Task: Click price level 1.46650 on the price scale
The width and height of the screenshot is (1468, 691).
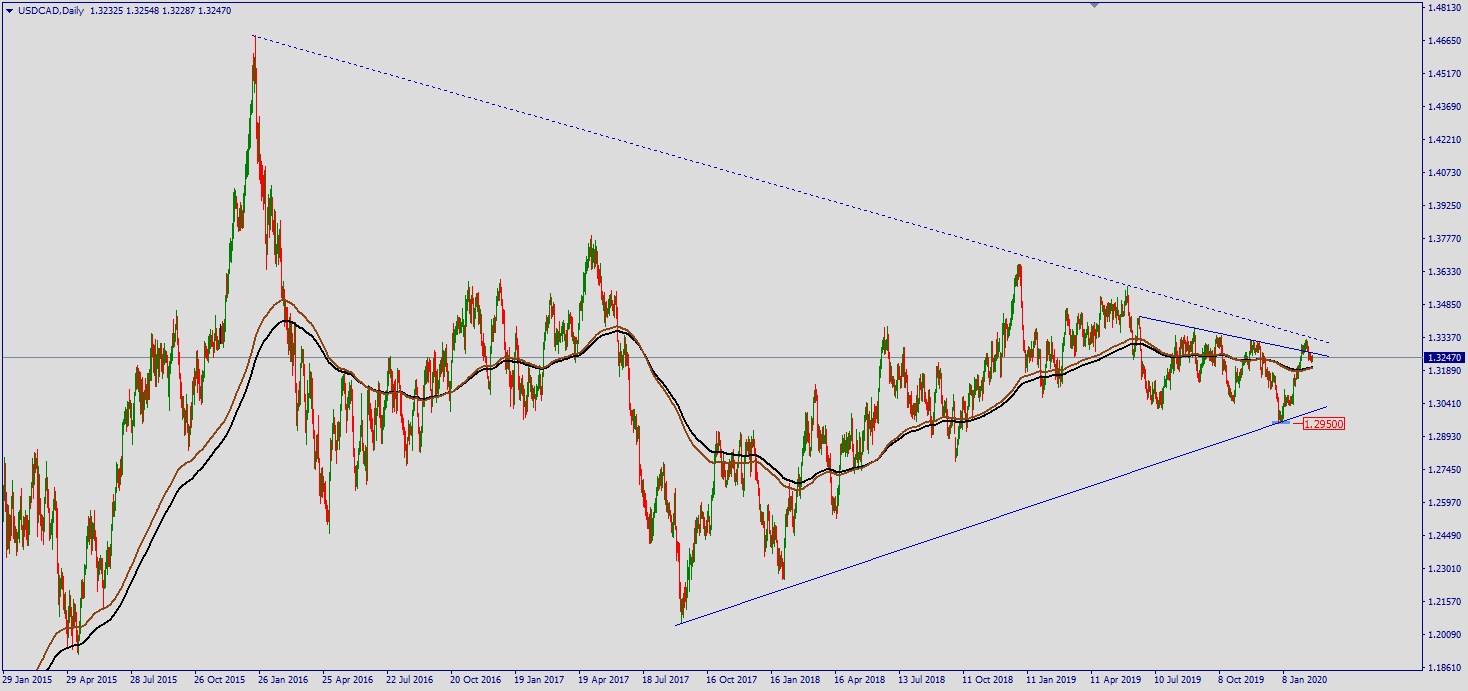Action: 1446,41
